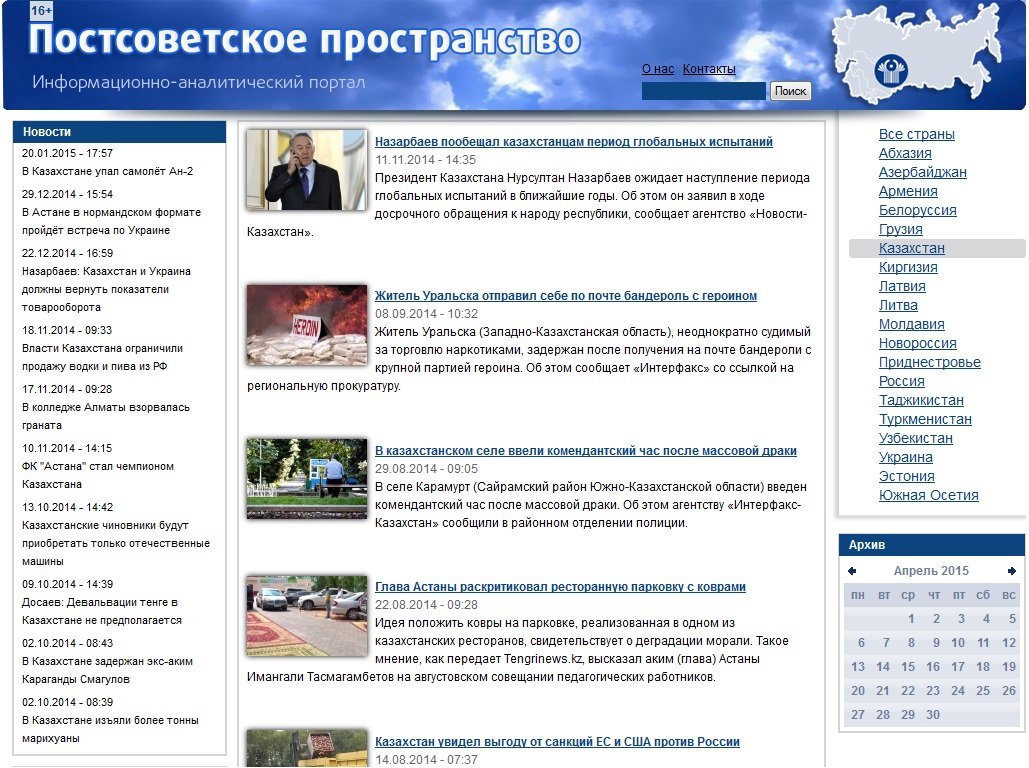Open news about ограничение продажи водки и пива
The height and width of the screenshot is (768, 1029).
[102, 358]
